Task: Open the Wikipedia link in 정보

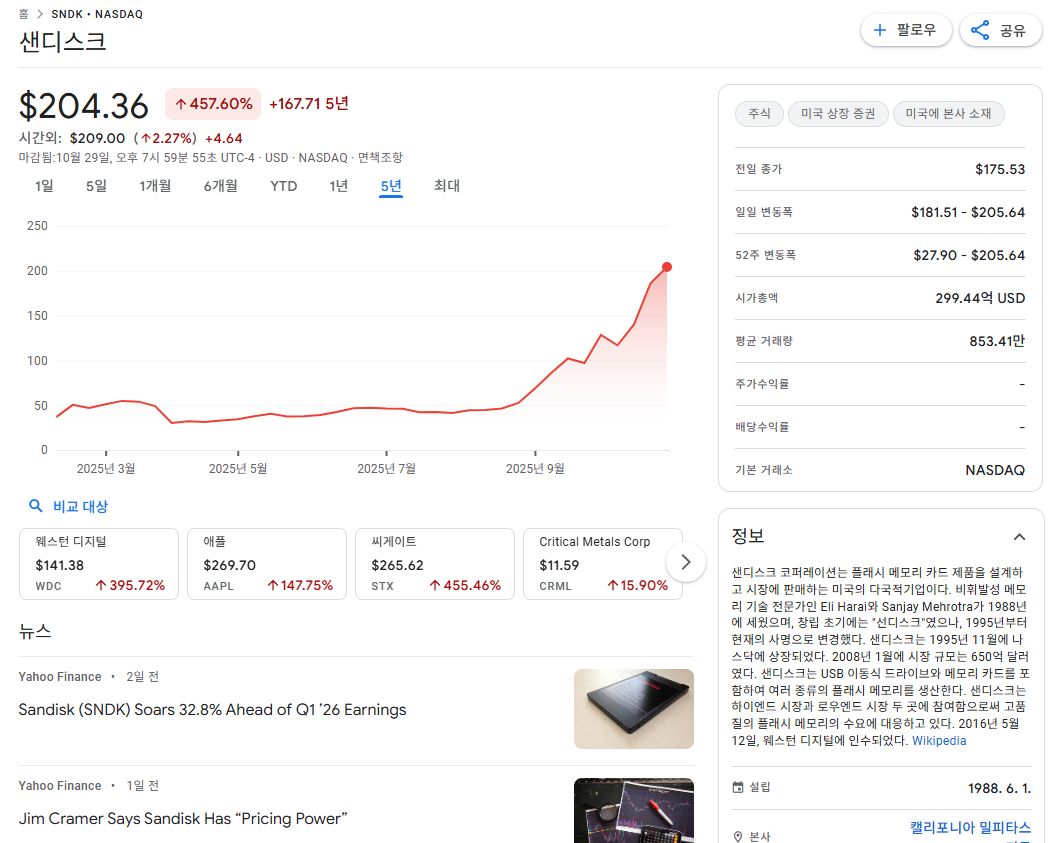Action: pyautogui.click(x=939, y=740)
